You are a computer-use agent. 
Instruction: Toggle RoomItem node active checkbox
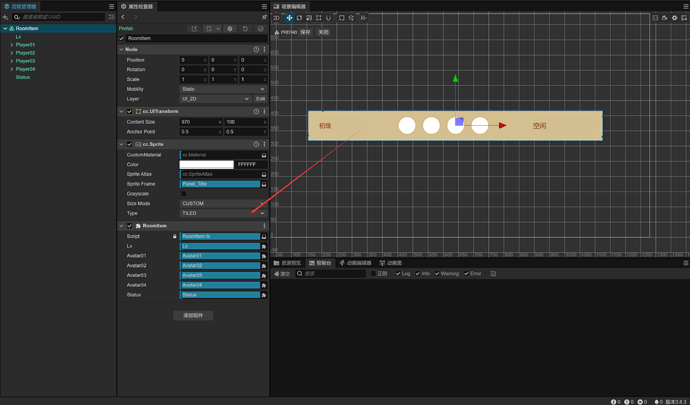click(x=121, y=38)
